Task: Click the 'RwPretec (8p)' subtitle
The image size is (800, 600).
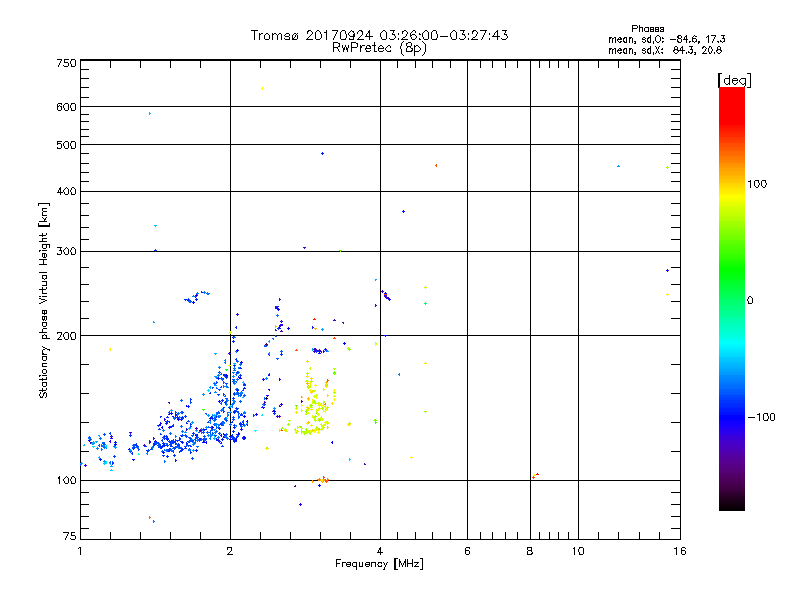Action: [x=379, y=48]
